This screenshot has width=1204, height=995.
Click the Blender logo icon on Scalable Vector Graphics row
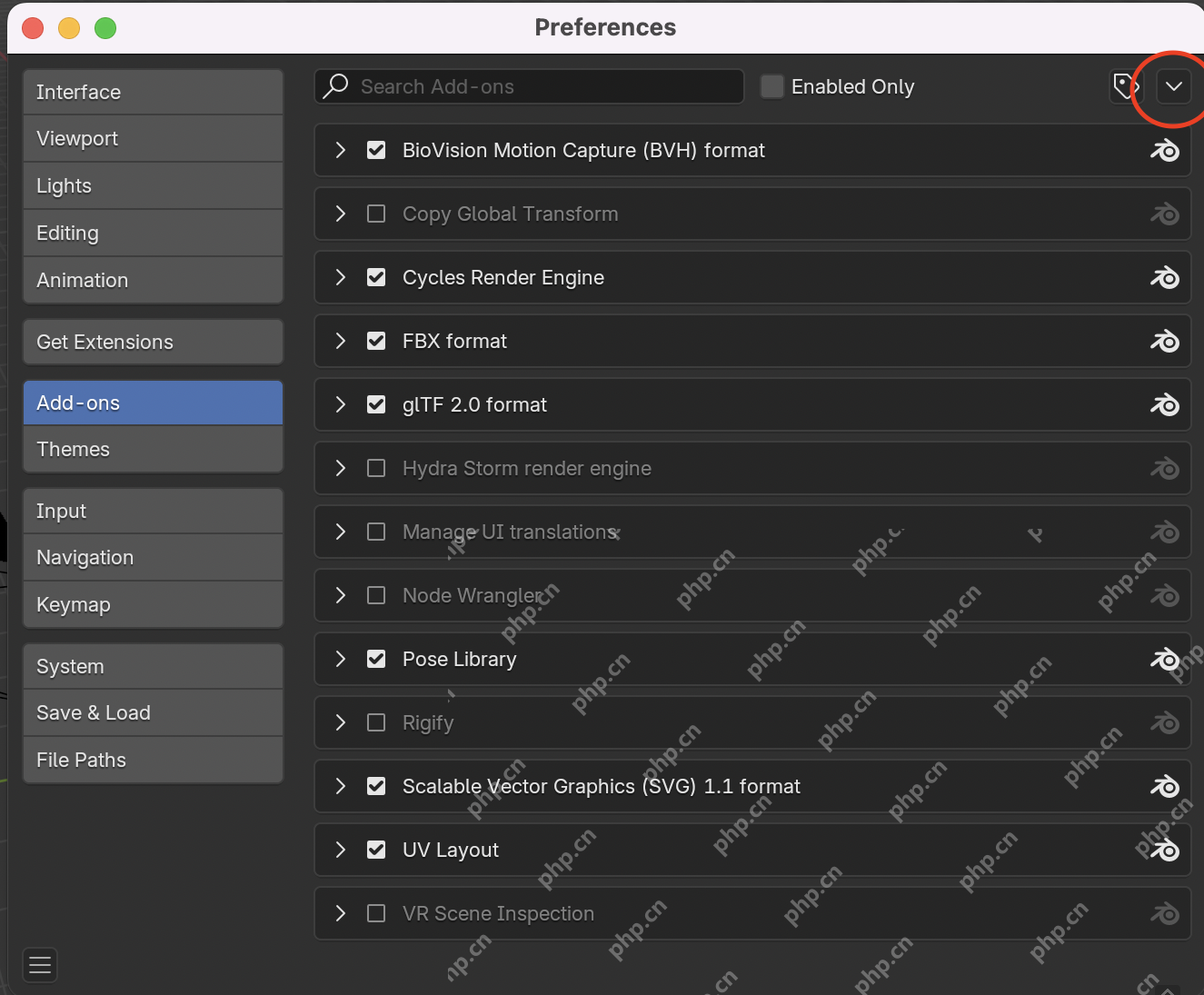coord(1165,786)
